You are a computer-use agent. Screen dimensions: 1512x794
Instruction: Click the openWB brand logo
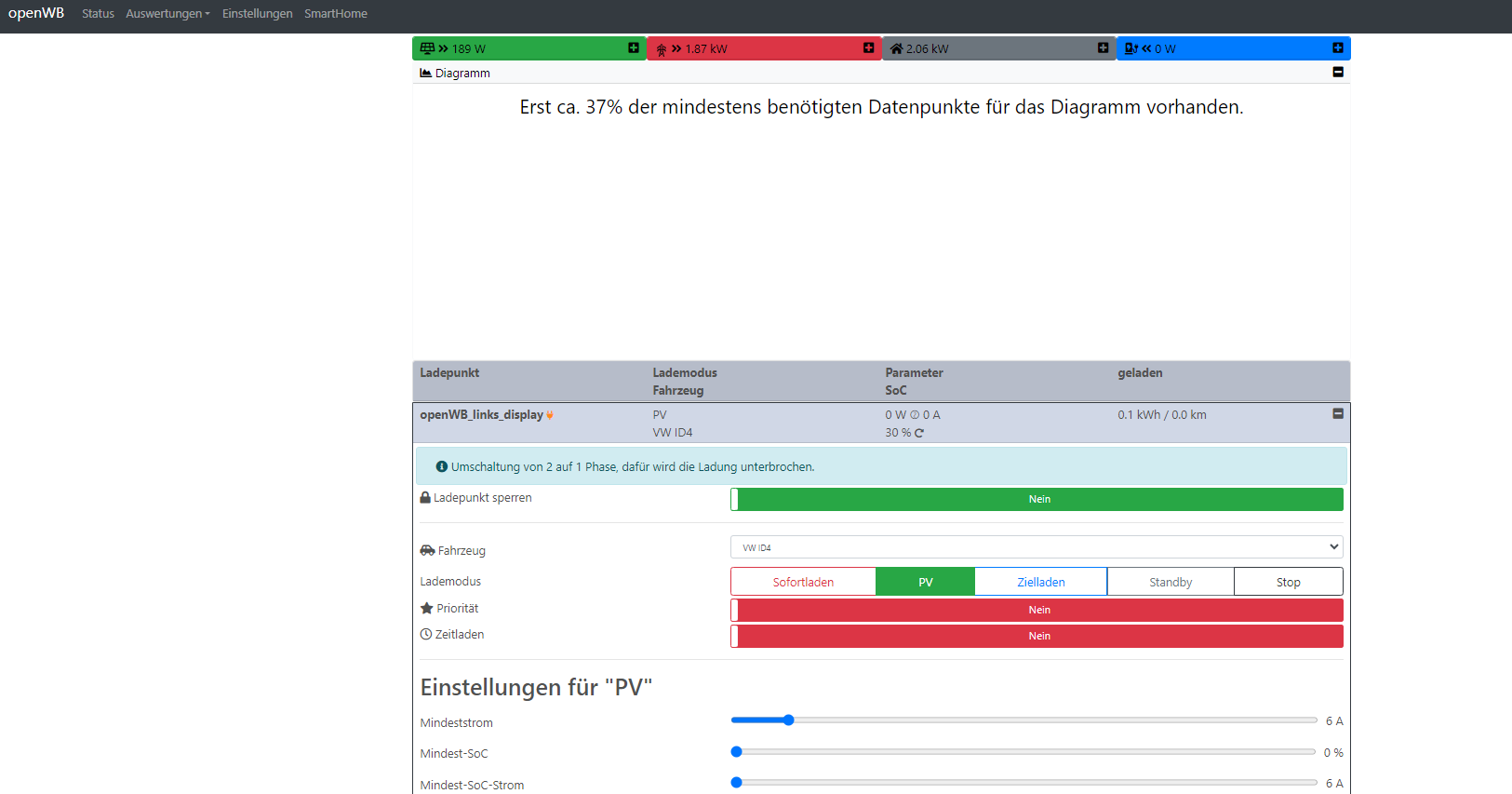pos(36,13)
